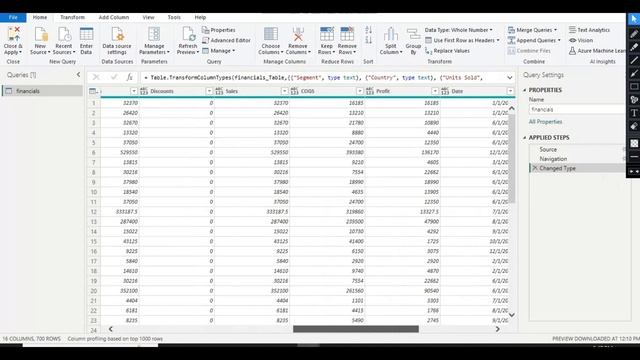Click the query Name input field

click(x=577, y=109)
